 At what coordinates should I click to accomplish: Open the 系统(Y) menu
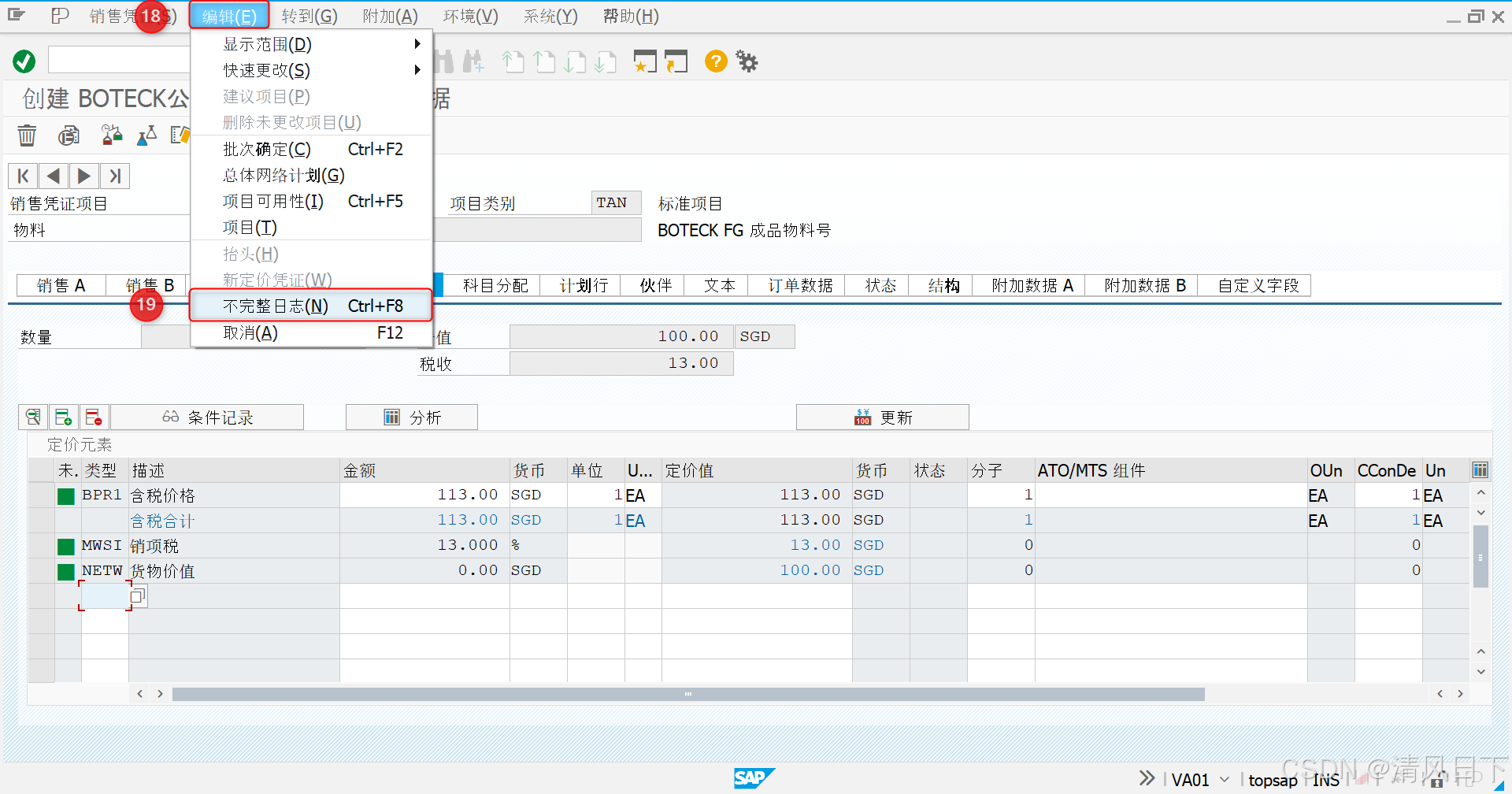pyautogui.click(x=551, y=16)
